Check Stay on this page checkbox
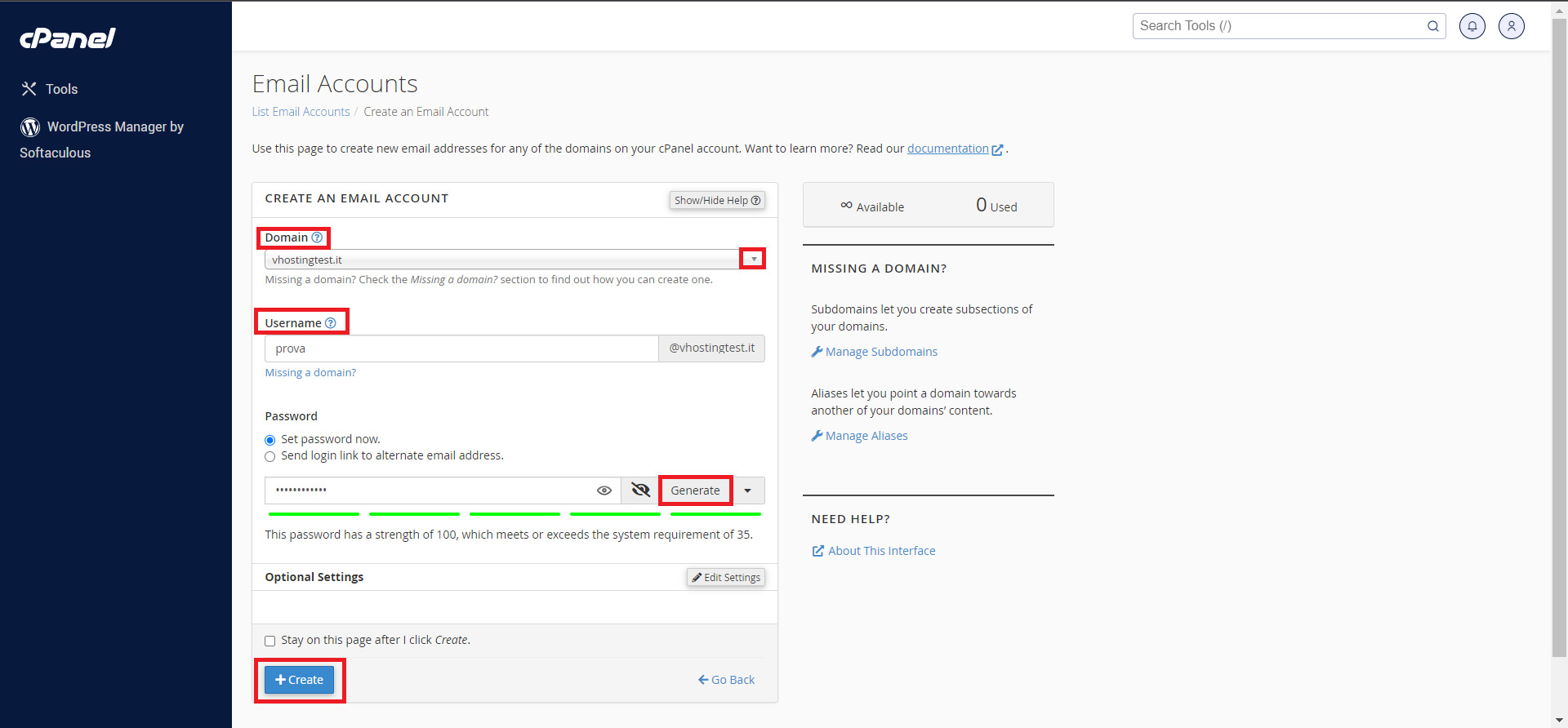This screenshot has width=1568, height=728. point(270,641)
